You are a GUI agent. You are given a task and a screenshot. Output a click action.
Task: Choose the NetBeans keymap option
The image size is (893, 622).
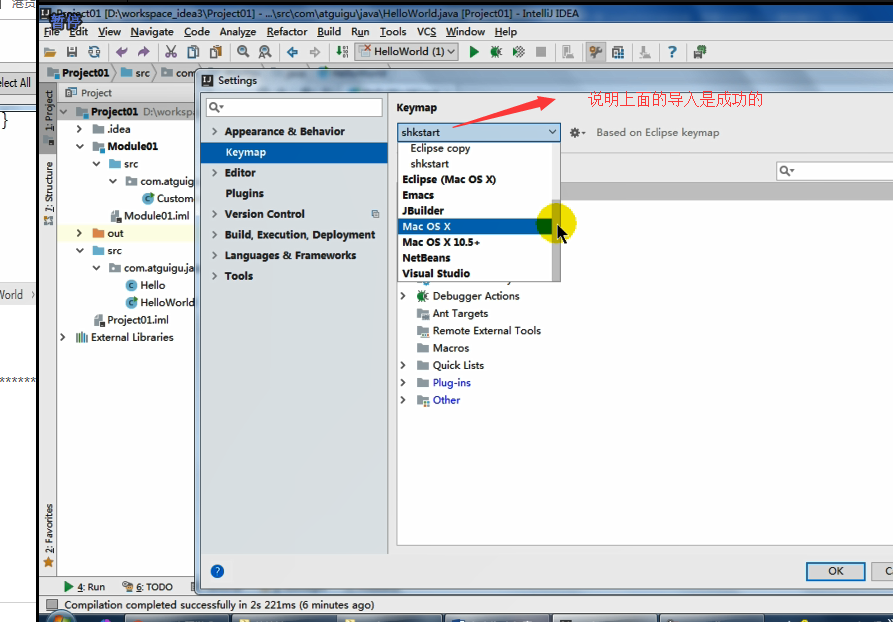point(475,258)
